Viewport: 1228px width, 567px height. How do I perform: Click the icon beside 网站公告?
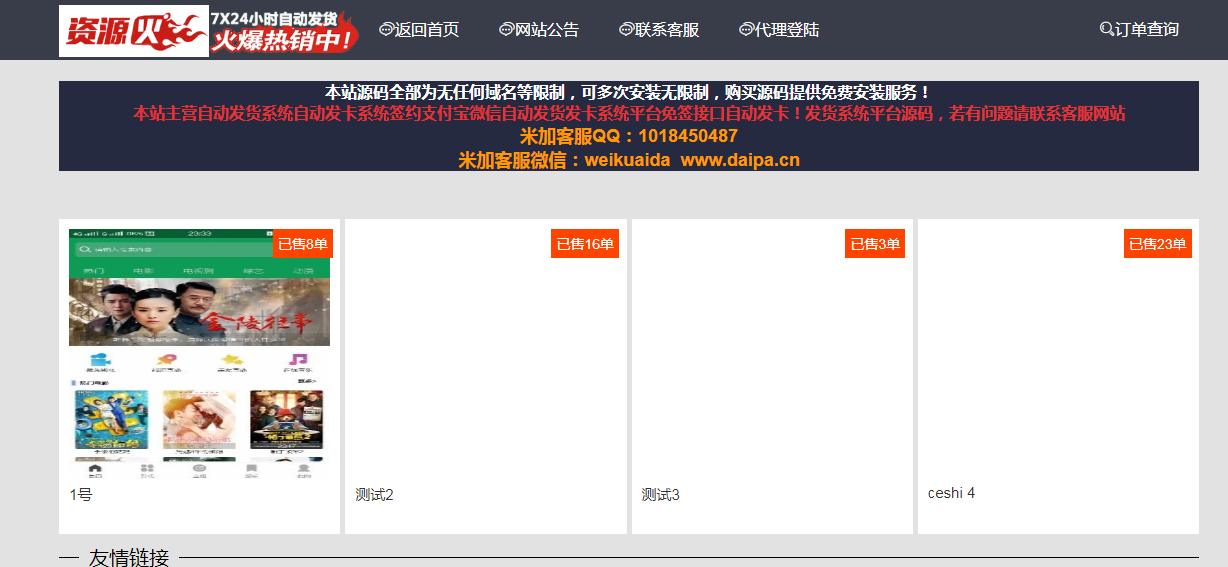point(506,30)
